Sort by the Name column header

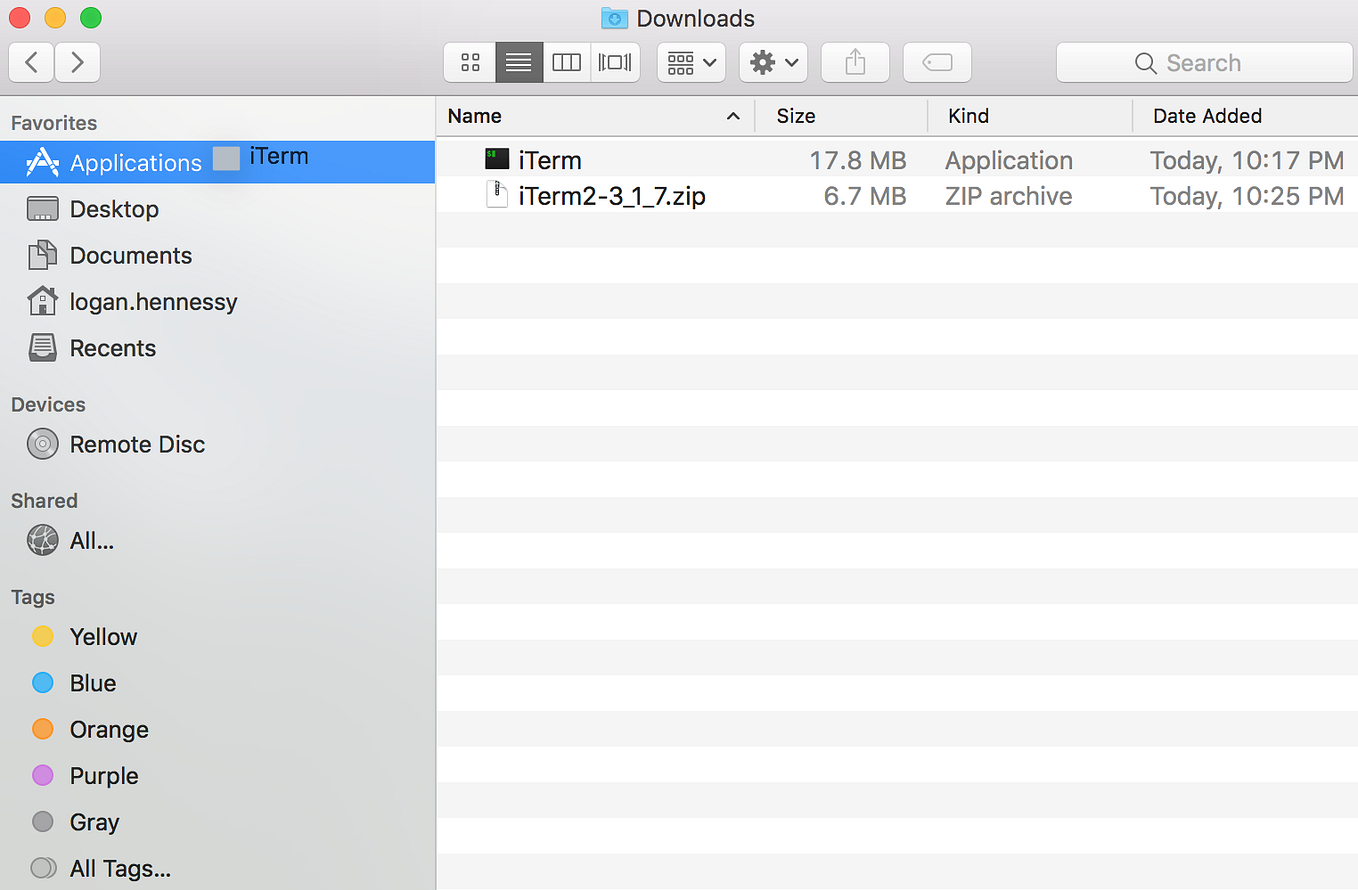coord(595,116)
